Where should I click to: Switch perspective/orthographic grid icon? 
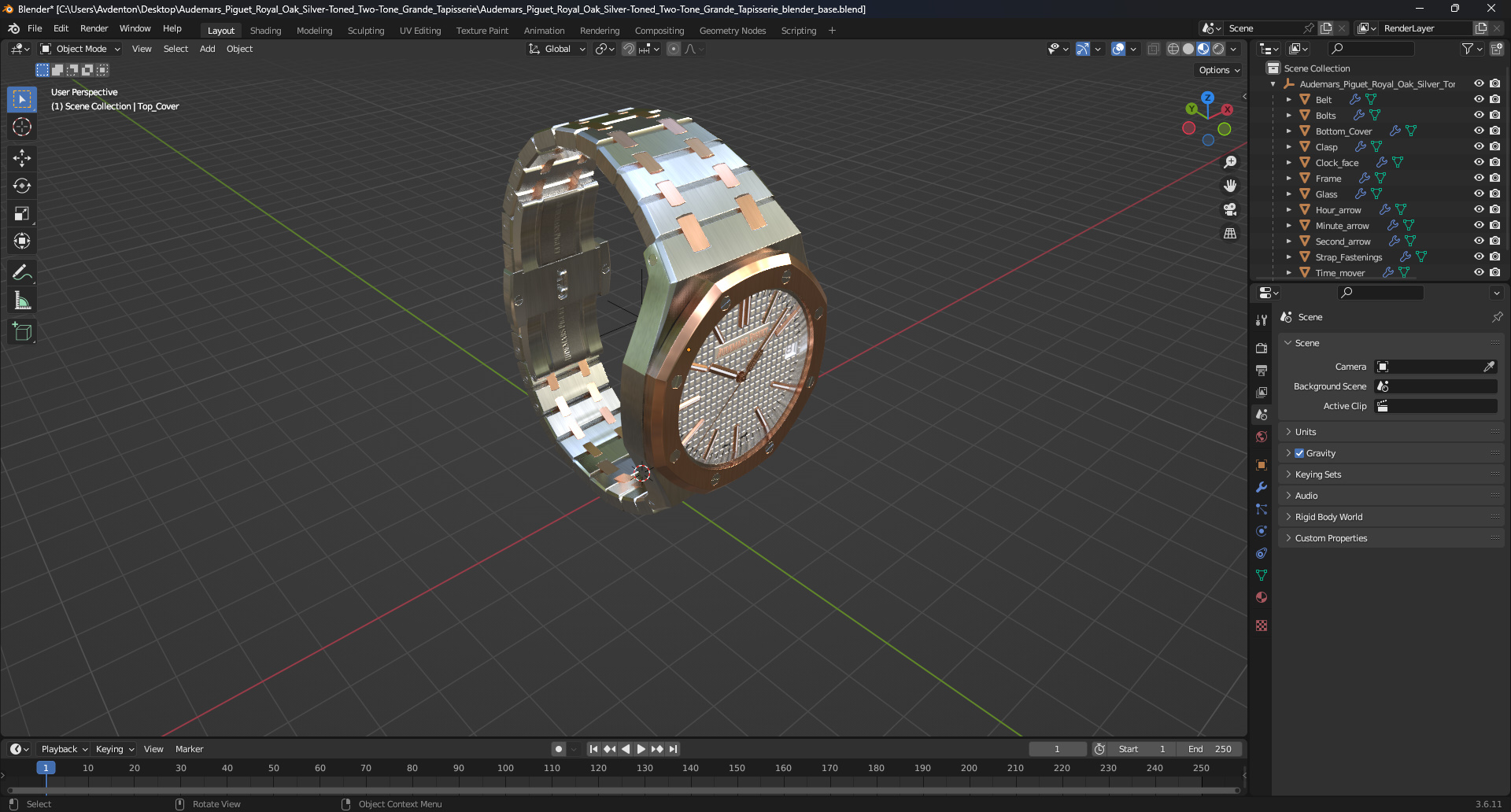pyautogui.click(x=1230, y=233)
